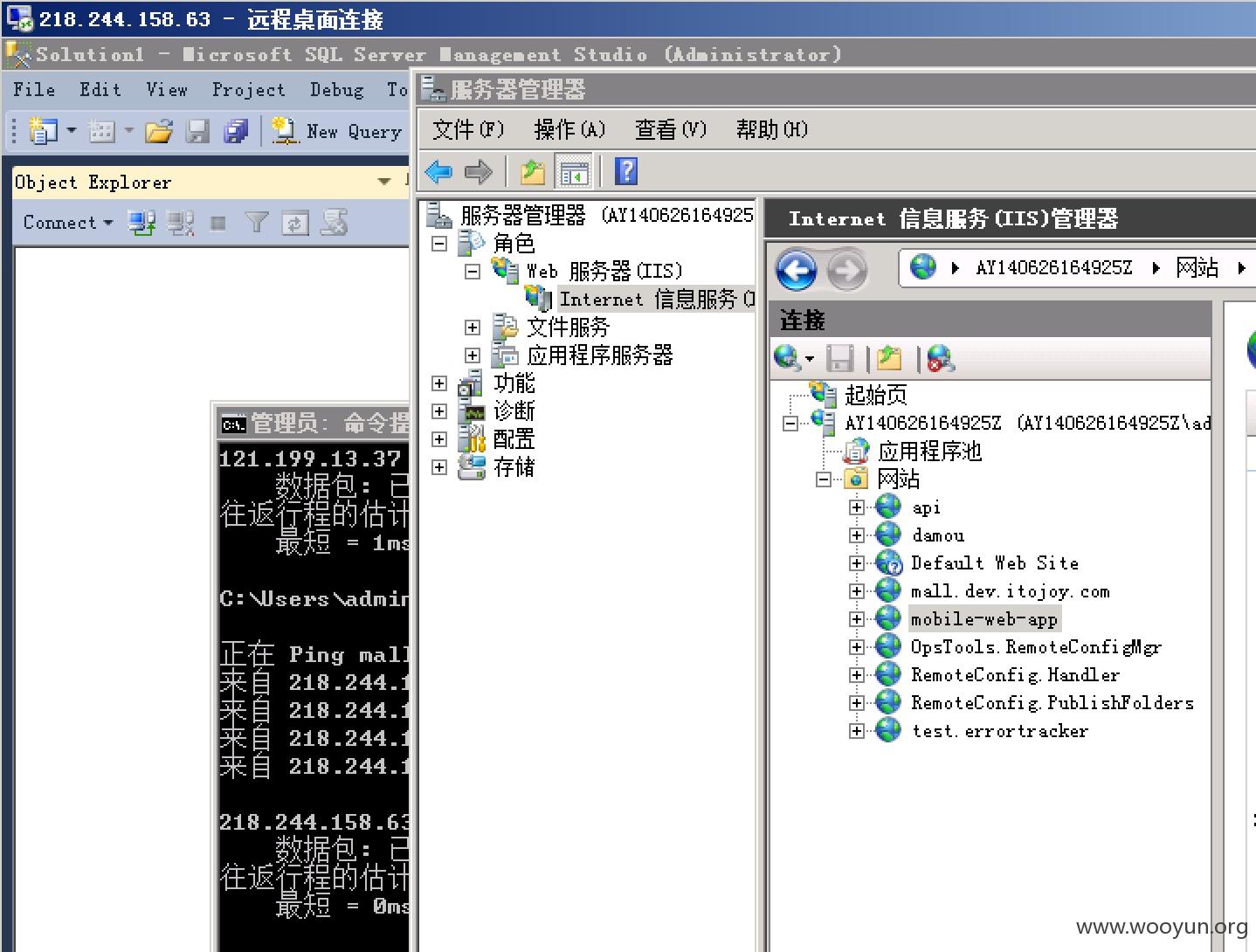Open 查看(V) menu in Server Manager
The image size is (1256, 952).
(671, 129)
